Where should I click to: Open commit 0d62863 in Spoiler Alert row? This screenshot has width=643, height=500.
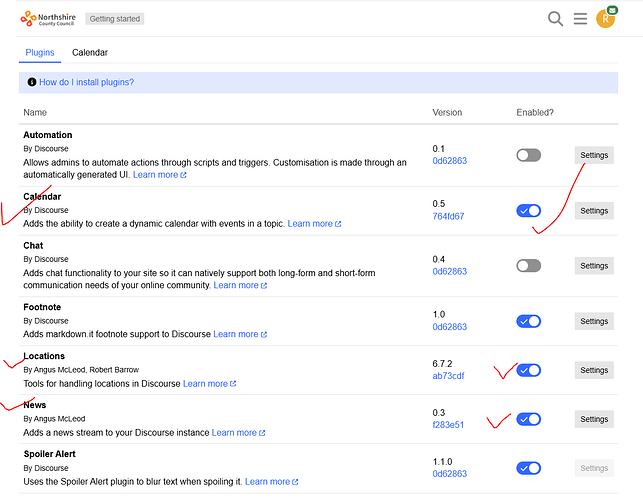pyautogui.click(x=449, y=474)
